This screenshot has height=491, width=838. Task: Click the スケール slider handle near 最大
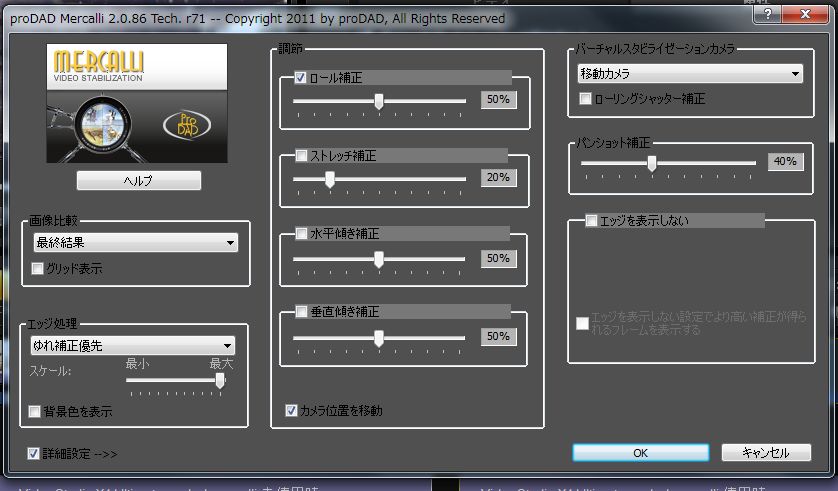click(220, 380)
